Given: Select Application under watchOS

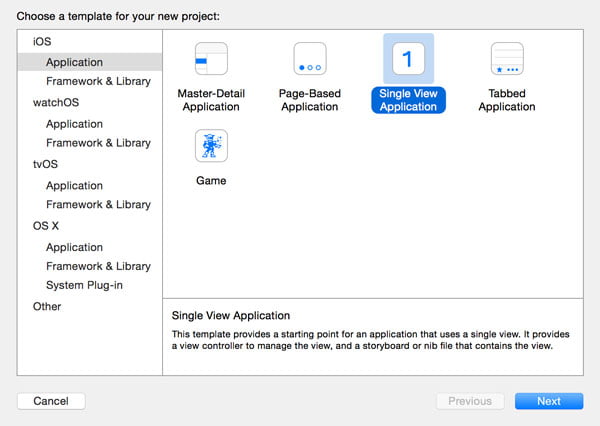Looking at the screenshot, I should [74, 124].
